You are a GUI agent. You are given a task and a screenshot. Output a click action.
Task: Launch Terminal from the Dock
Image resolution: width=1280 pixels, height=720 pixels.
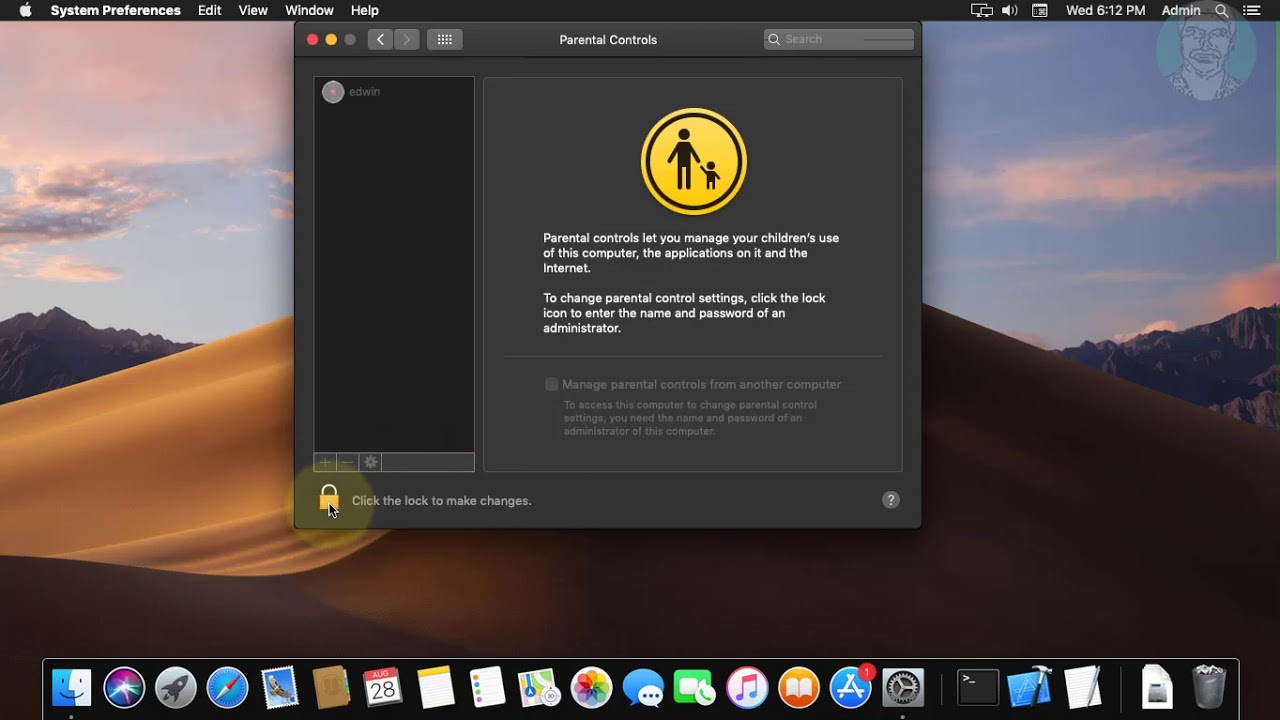click(x=978, y=688)
